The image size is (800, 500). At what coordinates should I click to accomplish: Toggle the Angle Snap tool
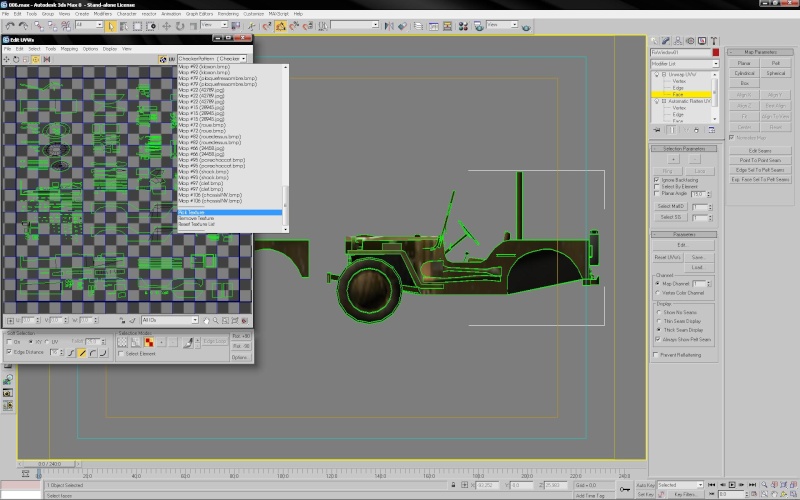pos(280,26)
